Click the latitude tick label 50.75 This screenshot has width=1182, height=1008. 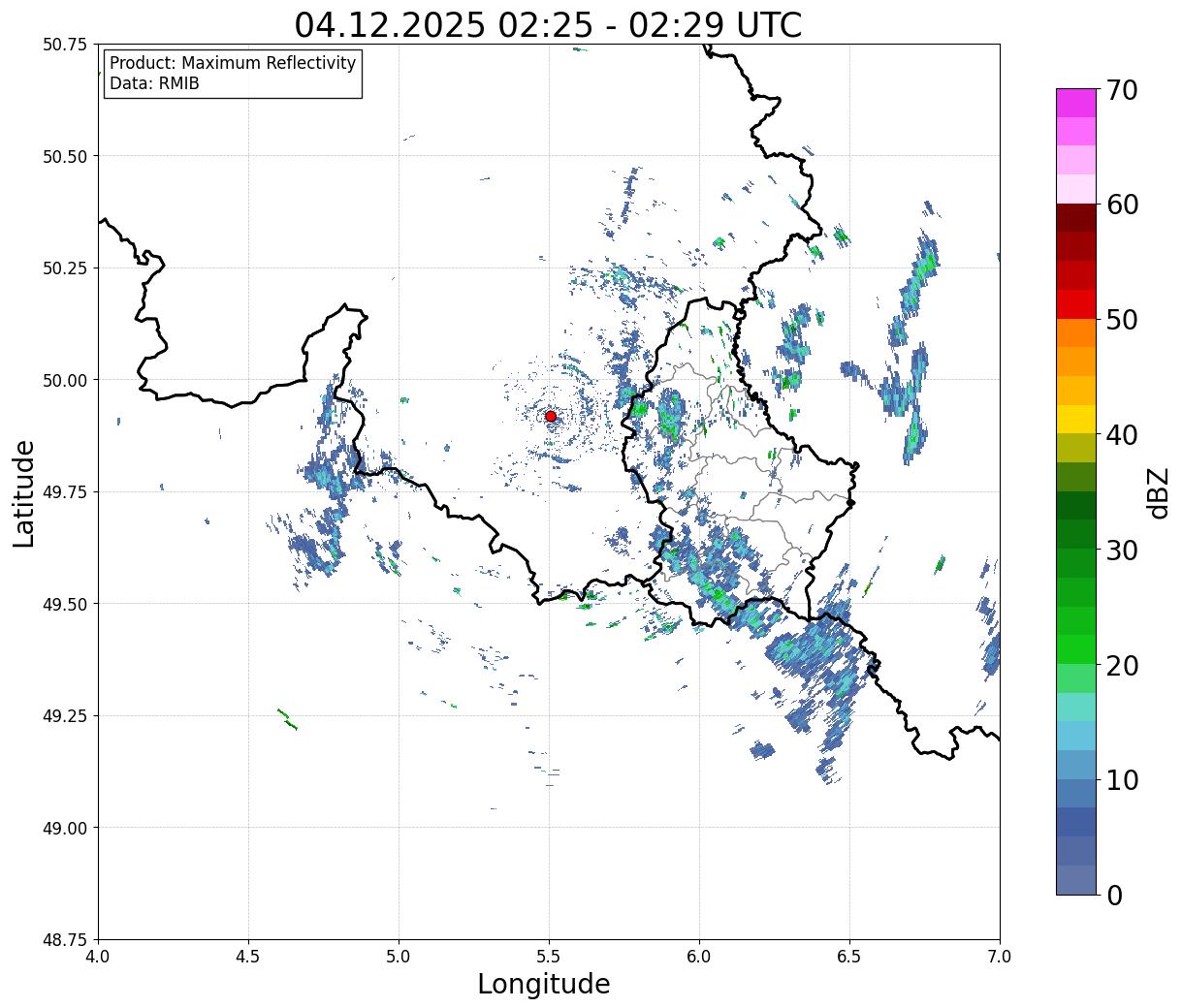point(65,45)
